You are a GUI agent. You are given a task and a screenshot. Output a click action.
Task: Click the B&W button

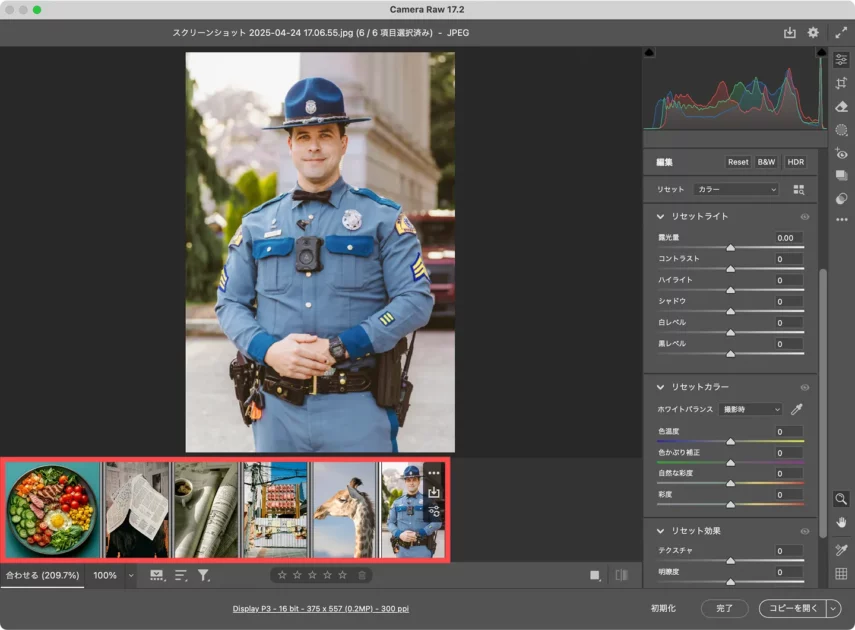(x=766, y=162)
